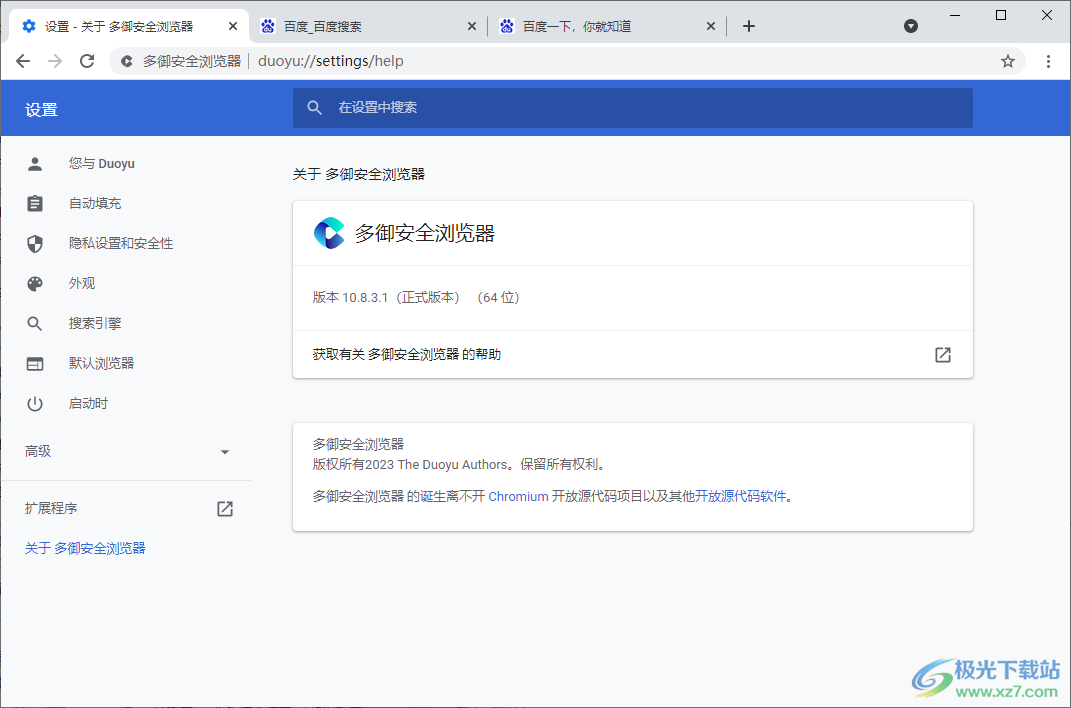Select the 设置 - 关于 多御安全浏览器 tab
This screenshot has height=708, width=1071.
pyautogui.click(x=128, y=26)
